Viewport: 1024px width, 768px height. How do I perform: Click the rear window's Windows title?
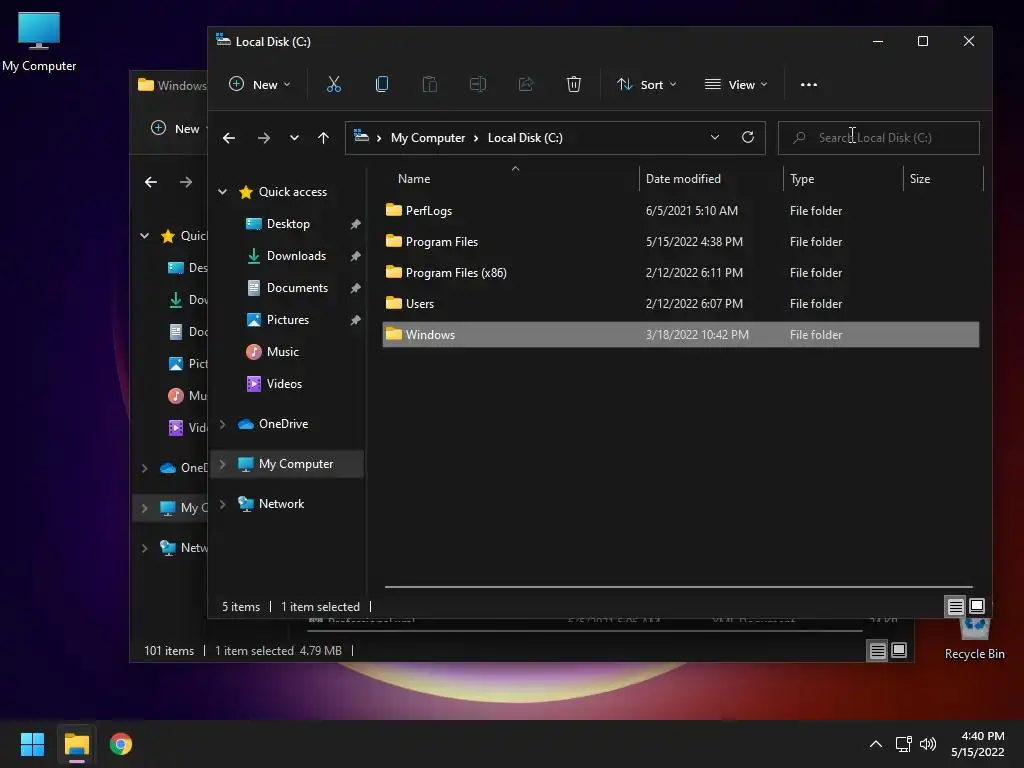(181, 86)
